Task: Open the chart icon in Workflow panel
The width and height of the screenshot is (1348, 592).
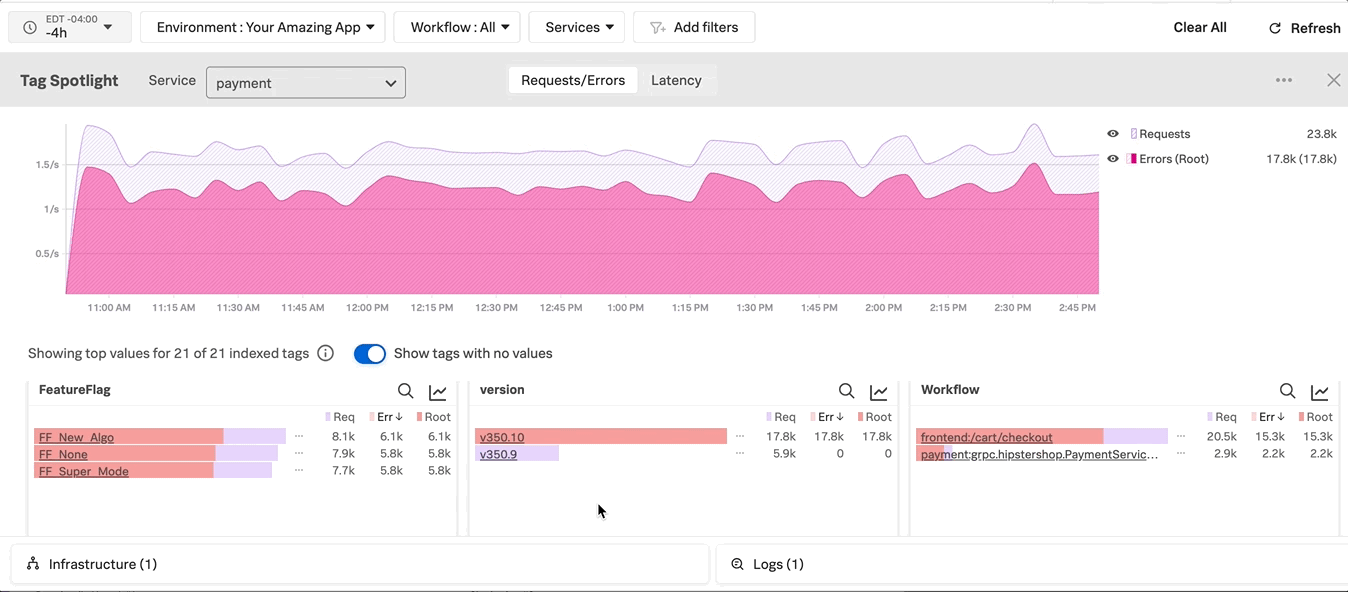Action: 1320,392
